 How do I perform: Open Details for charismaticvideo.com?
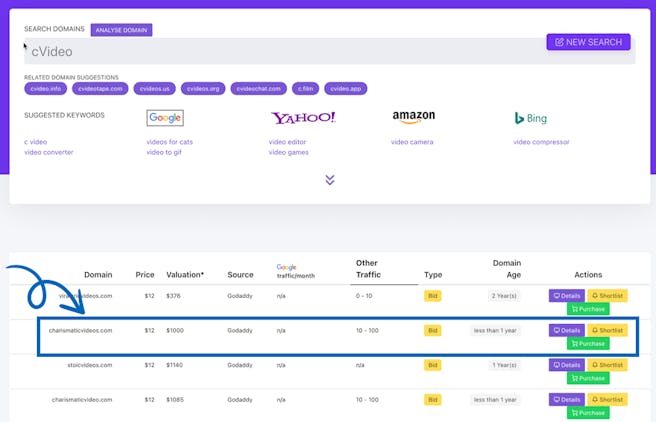pos(566,400)
